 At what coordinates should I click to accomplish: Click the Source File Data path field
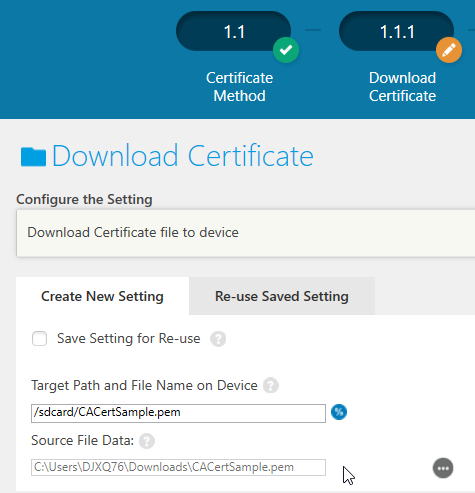click(x=178, y=467)
